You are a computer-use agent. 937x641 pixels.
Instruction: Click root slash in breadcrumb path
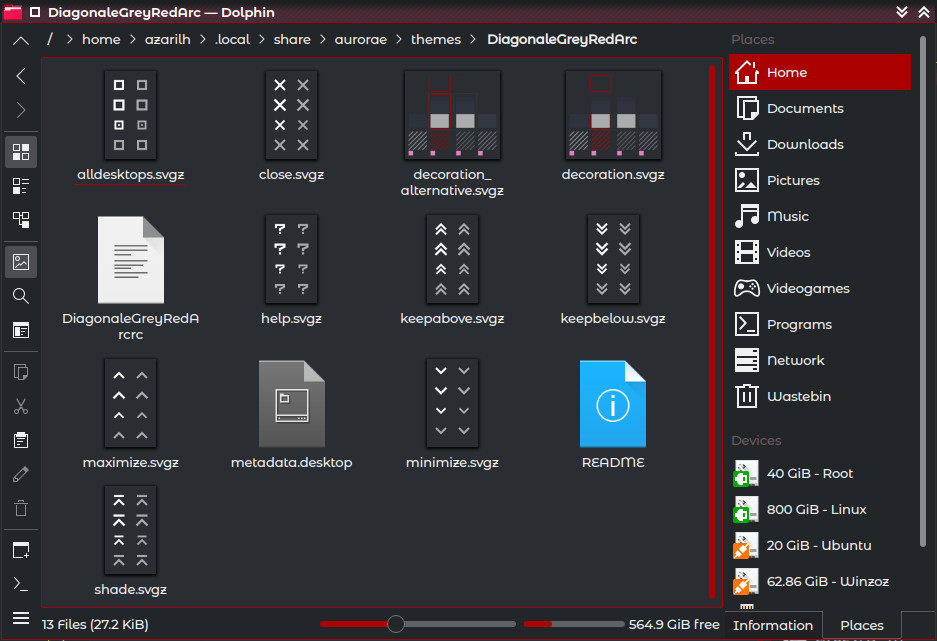coord(50,39)
